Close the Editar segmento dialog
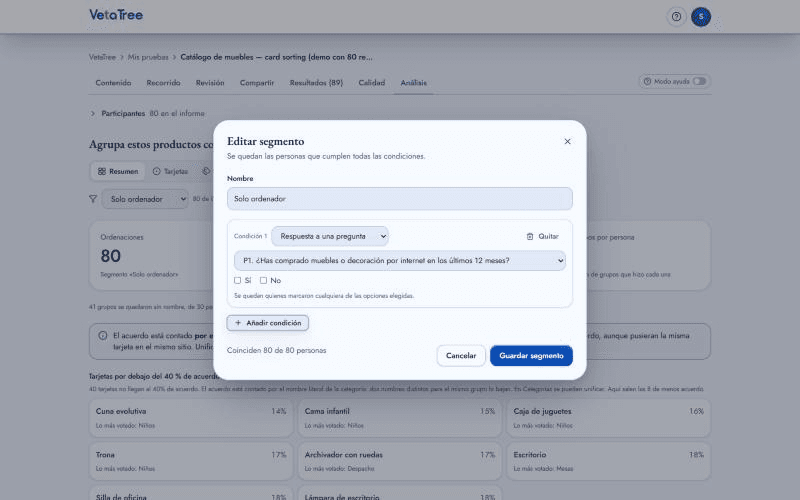The image size is (800, 500). click(x=567, y=141)
